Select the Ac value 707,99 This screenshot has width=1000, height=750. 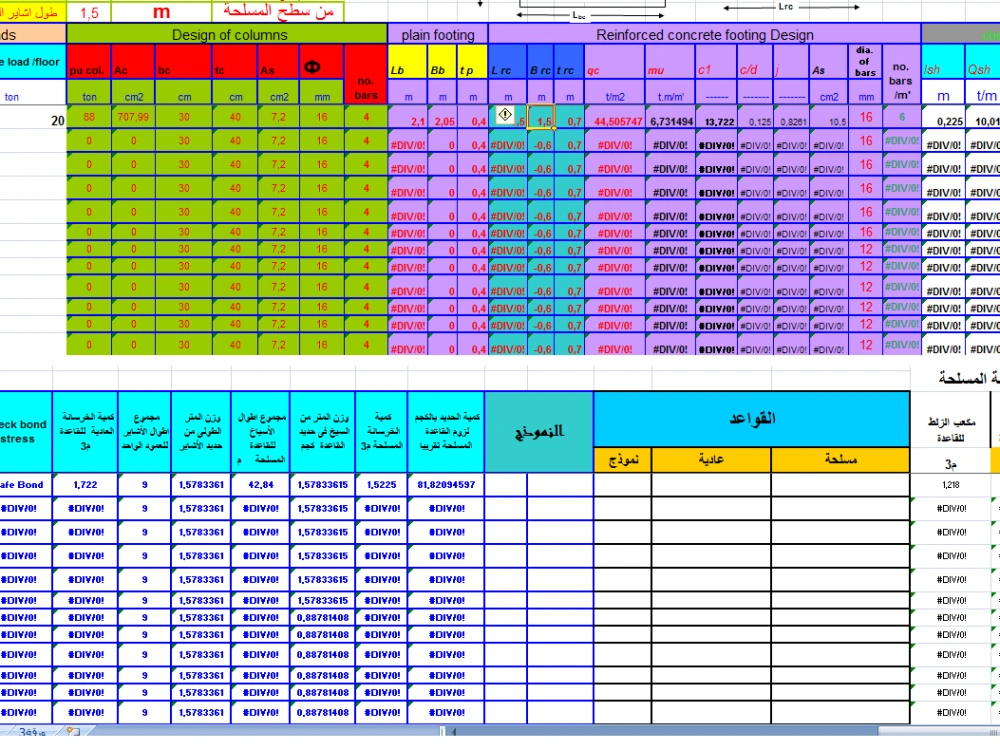[133, 117]
